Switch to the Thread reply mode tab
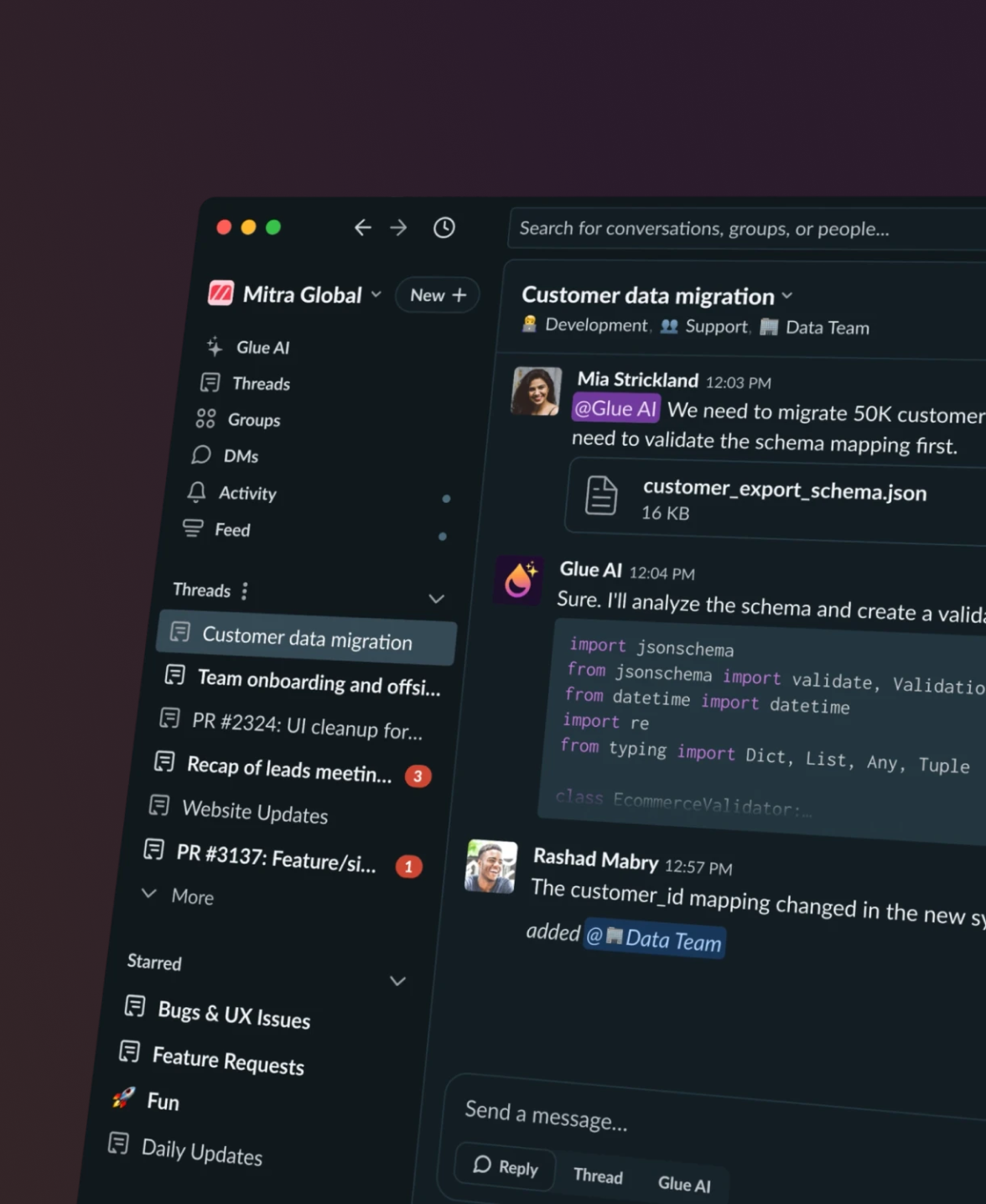 coord(598,1175)
